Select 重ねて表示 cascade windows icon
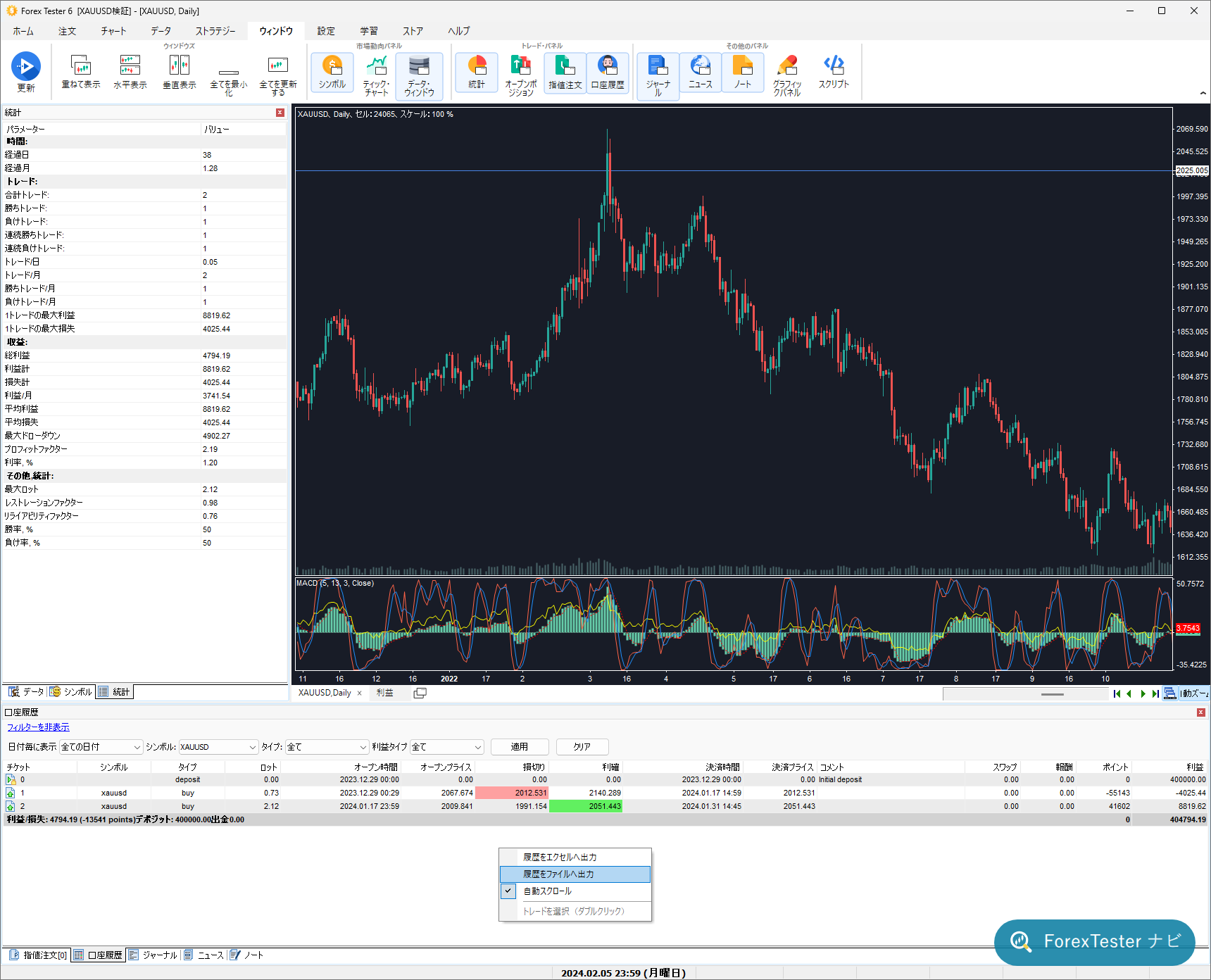This screenshot has height=980, width=1211. point(81,65)
